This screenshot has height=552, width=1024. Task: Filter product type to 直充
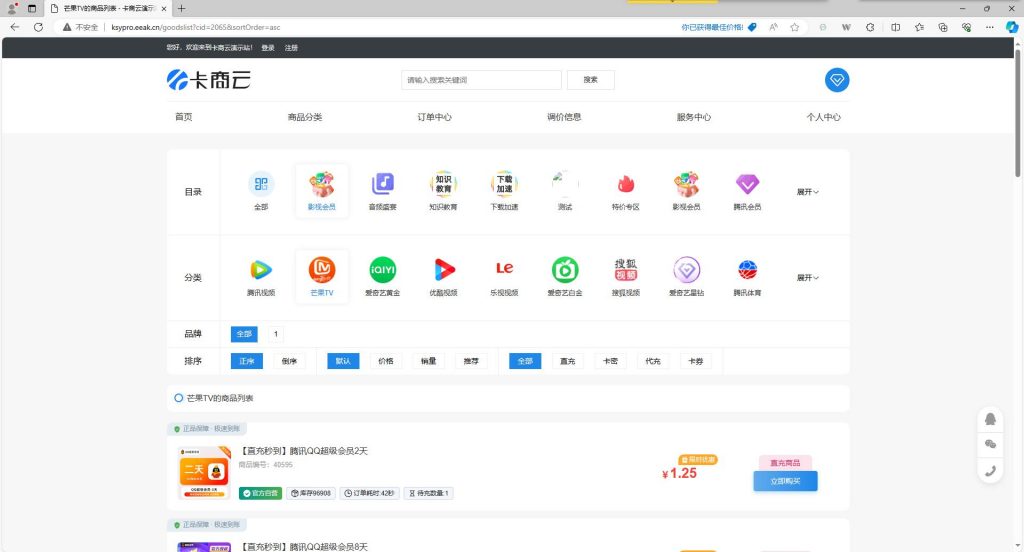tap(568, 361)
